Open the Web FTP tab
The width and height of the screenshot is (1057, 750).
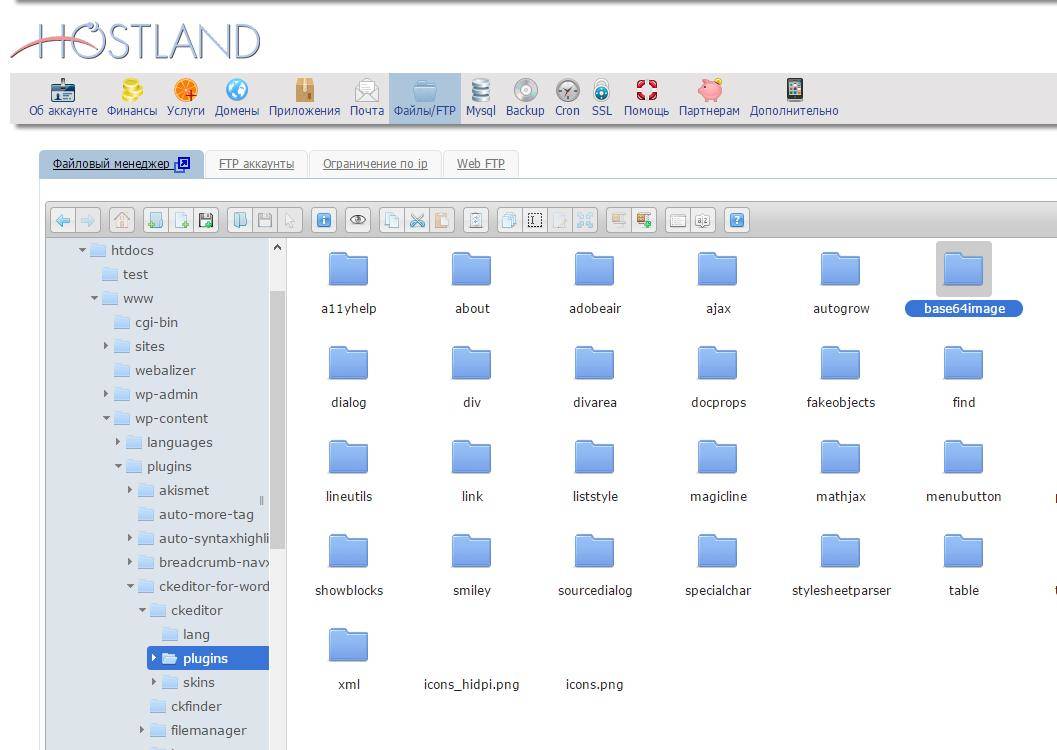(x=480, y=164)
